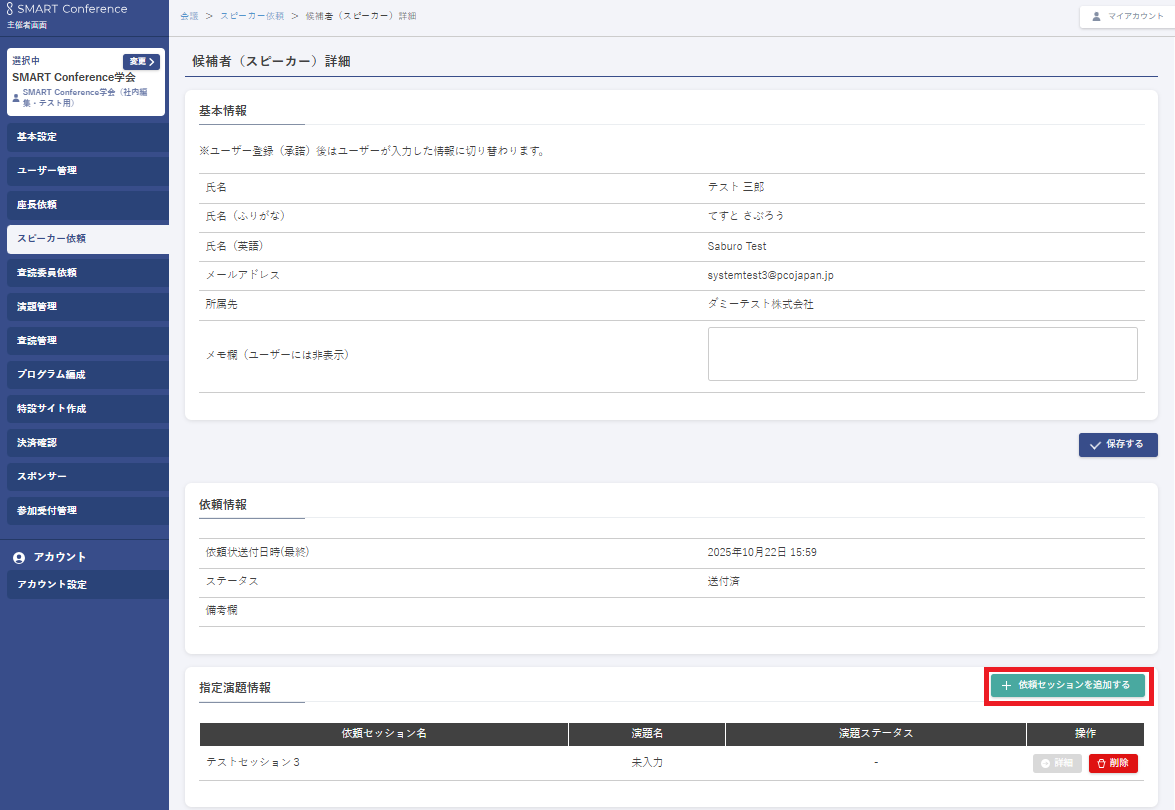Navigate to 演題管理 section
Viewport: 1175px width, 810px height.
coord(85,306)
